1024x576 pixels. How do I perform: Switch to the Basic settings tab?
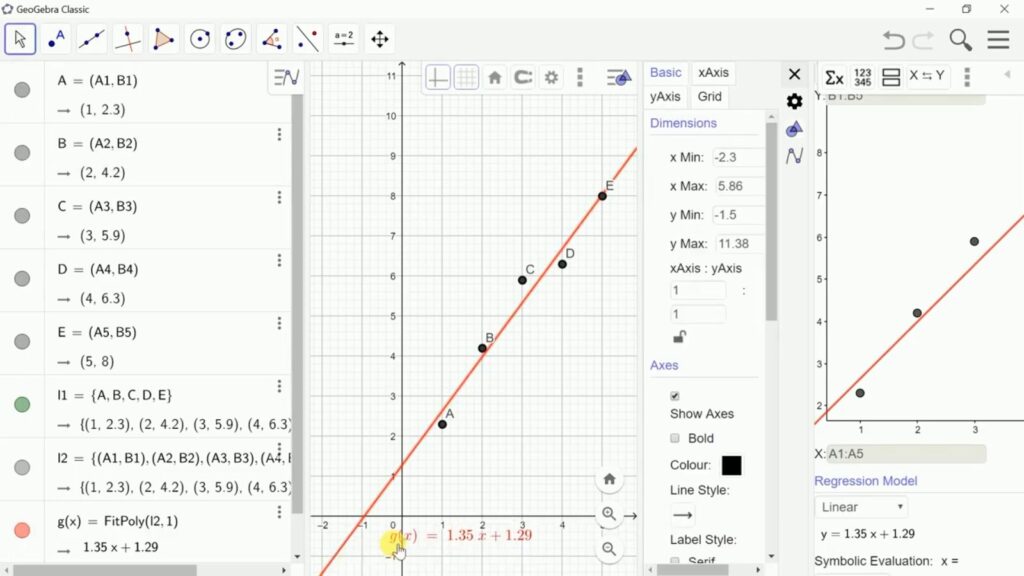tap(665, 72)
